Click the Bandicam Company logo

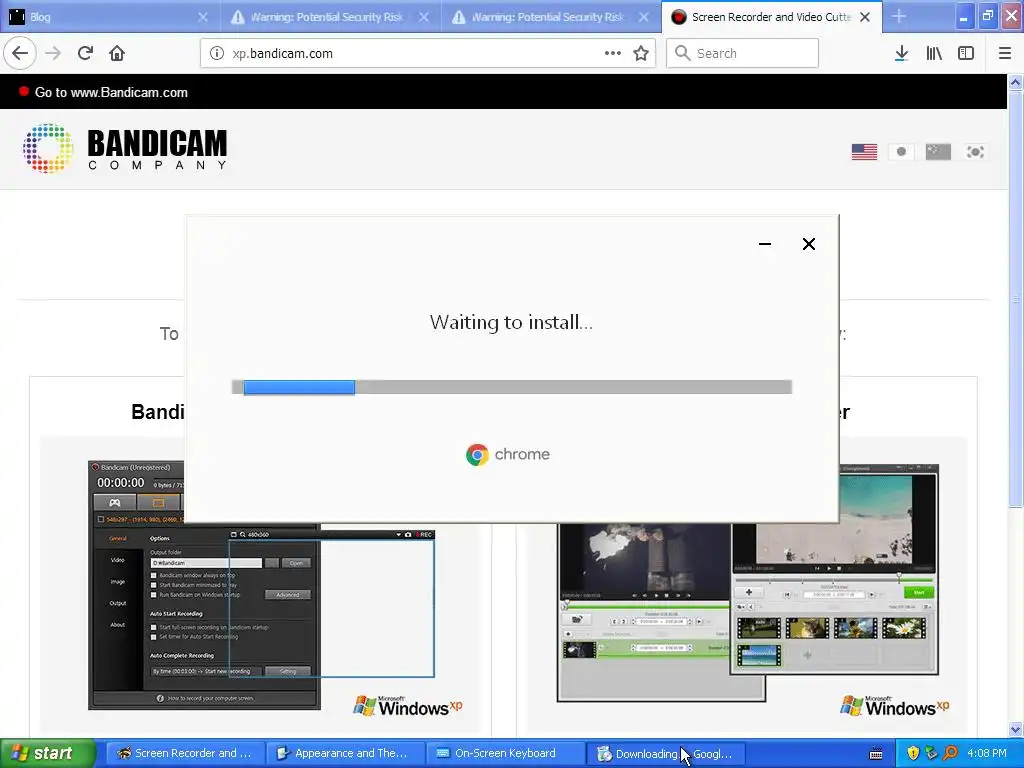[x=125, y=148]
